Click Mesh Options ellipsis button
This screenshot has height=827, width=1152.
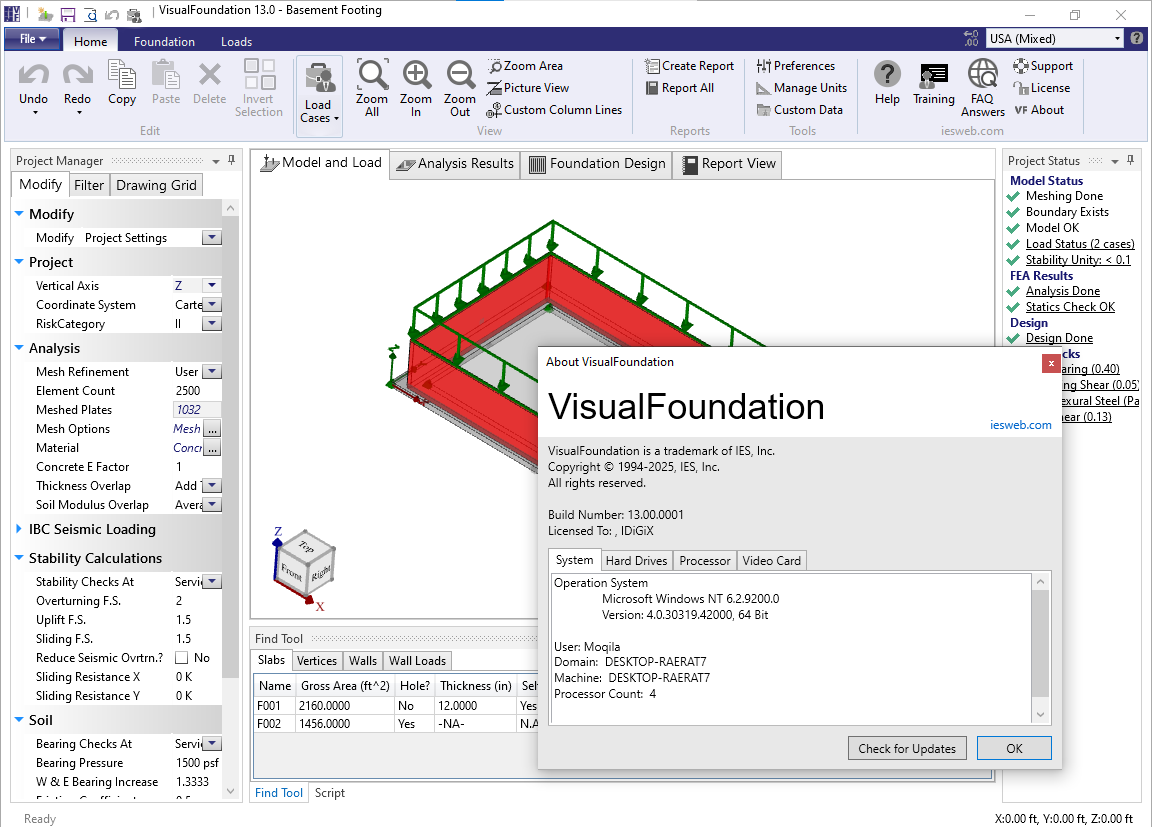[x=212, y=429]
